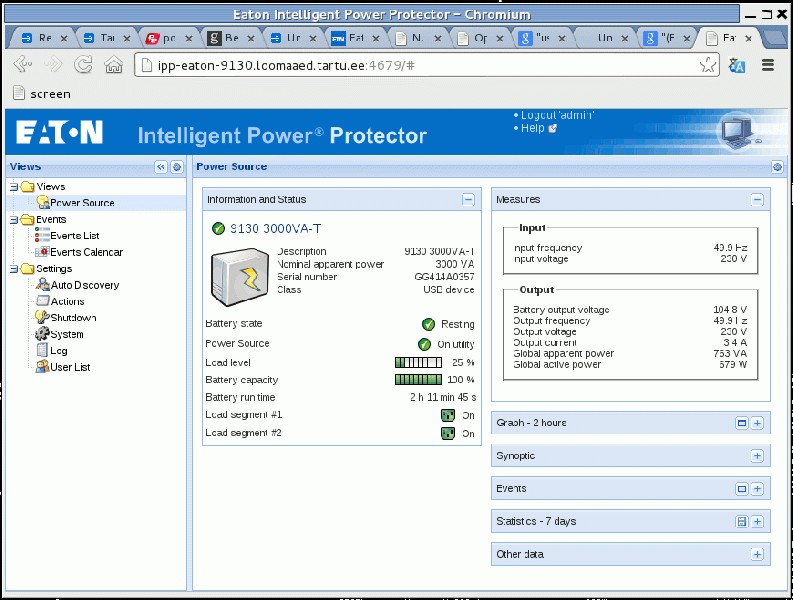Click the Events Calendar tree icon
Screen dimensions: 793x600
42,251
